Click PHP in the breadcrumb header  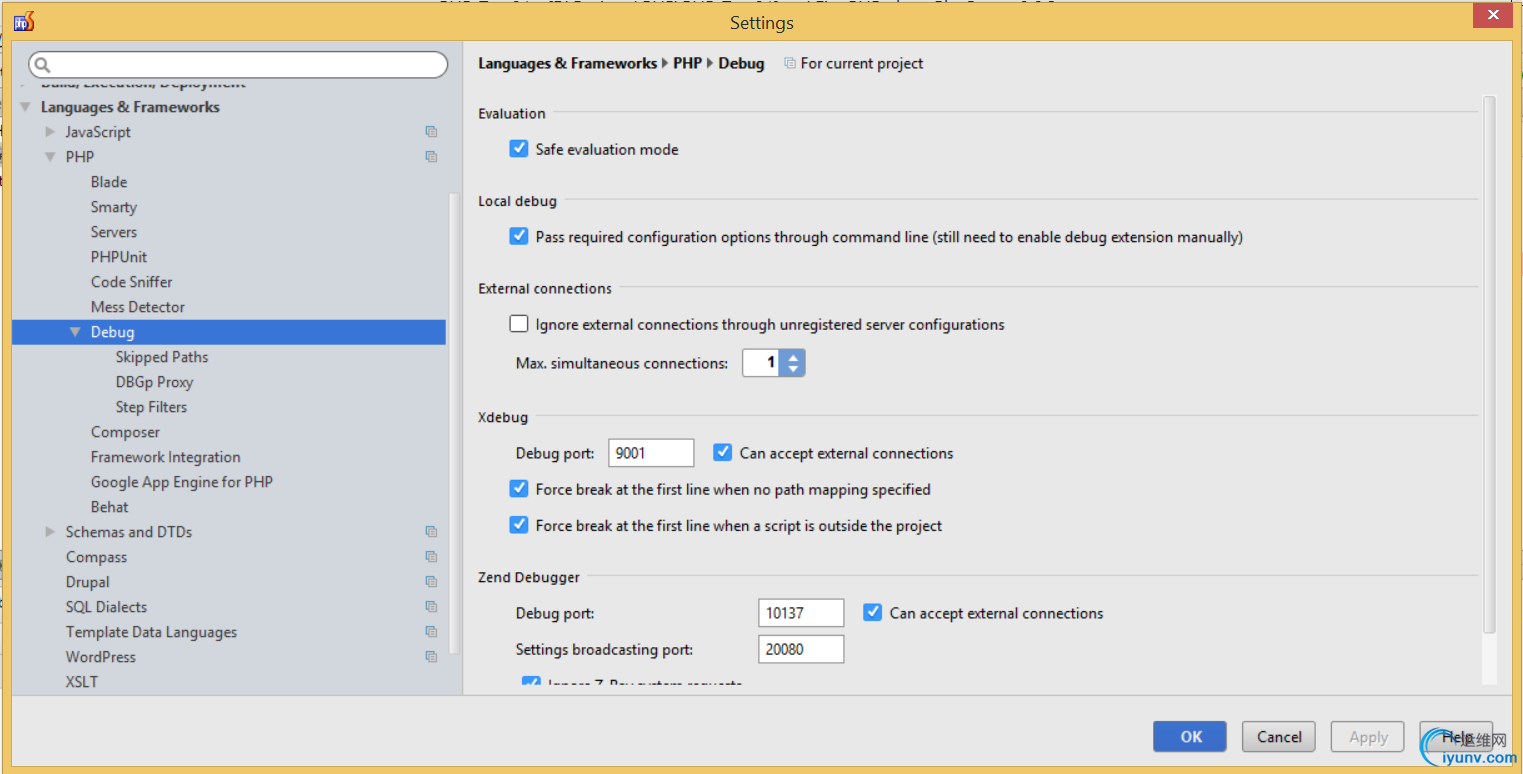687,64
